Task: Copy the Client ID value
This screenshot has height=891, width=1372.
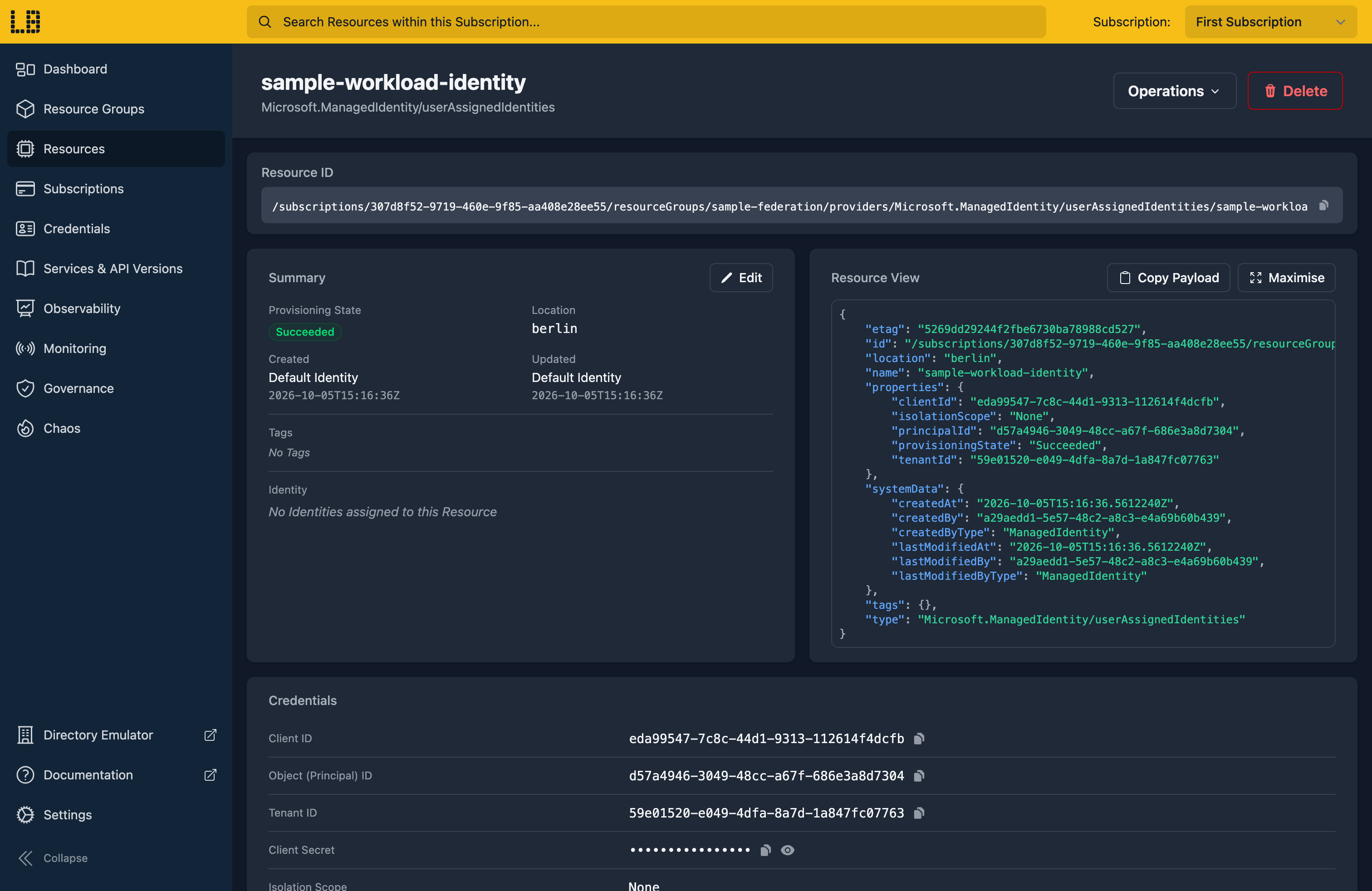Action: [919, 738]
